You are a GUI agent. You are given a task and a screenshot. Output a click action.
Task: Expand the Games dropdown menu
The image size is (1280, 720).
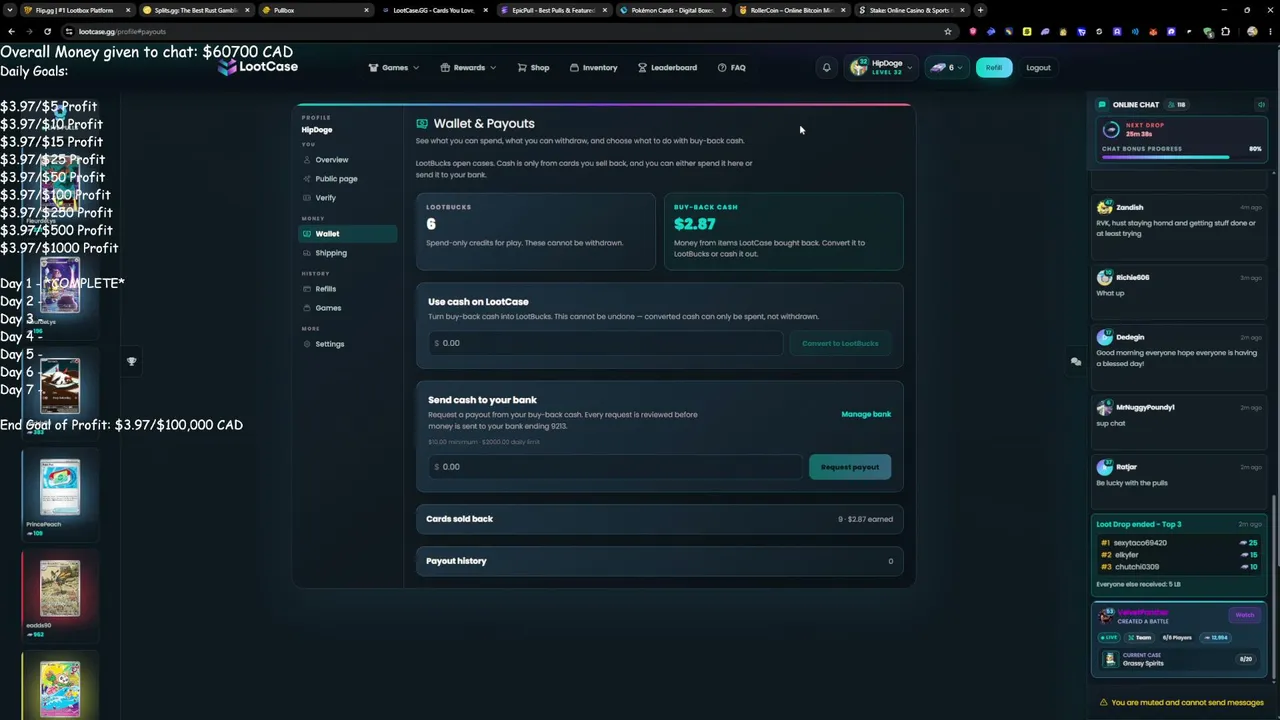395,68
